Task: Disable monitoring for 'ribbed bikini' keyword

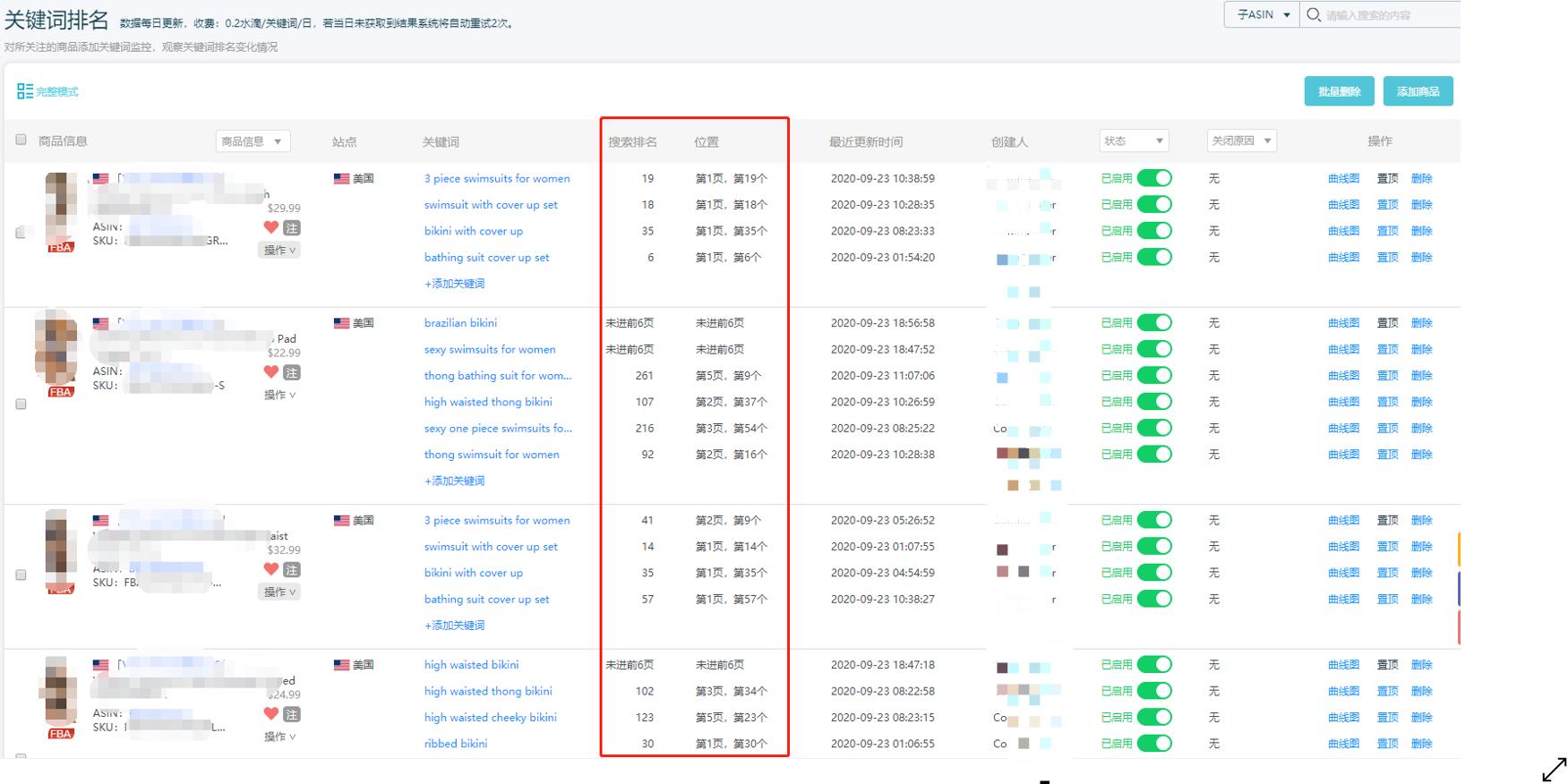Action: pos(1154,744)
